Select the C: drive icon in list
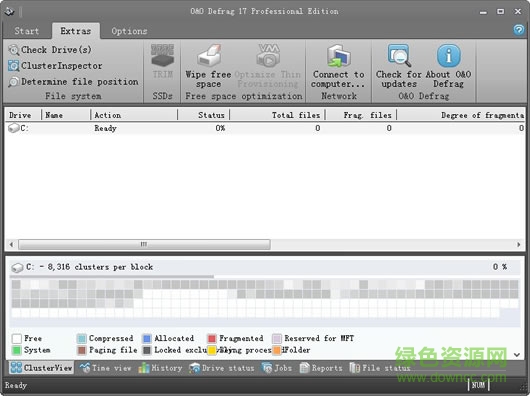This screenshot has height=396, width=530. click(14, 128)
